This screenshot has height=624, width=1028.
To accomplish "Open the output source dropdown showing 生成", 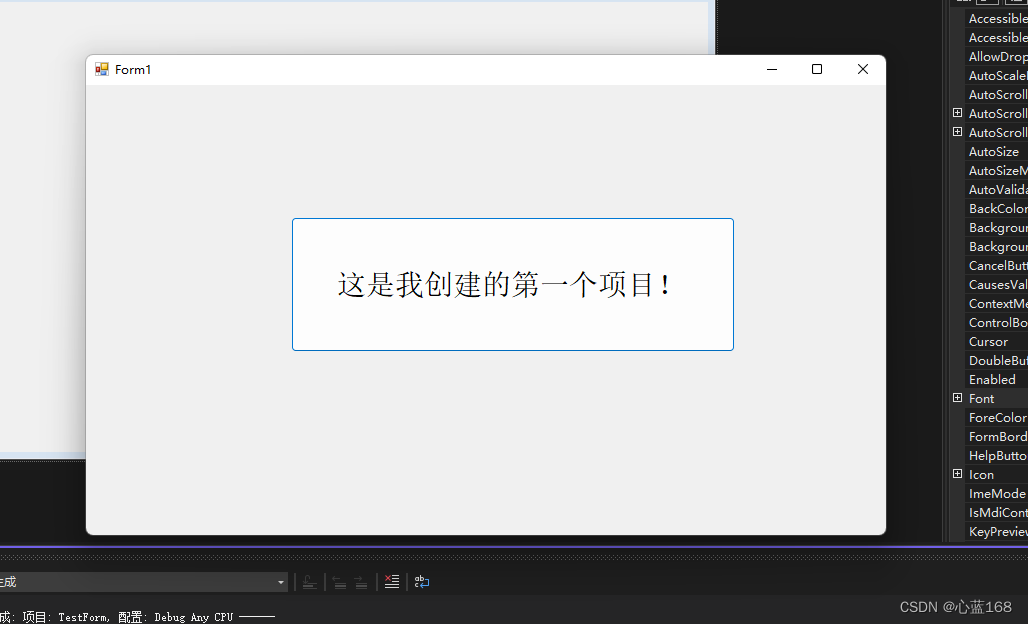I will coord(280,582).
